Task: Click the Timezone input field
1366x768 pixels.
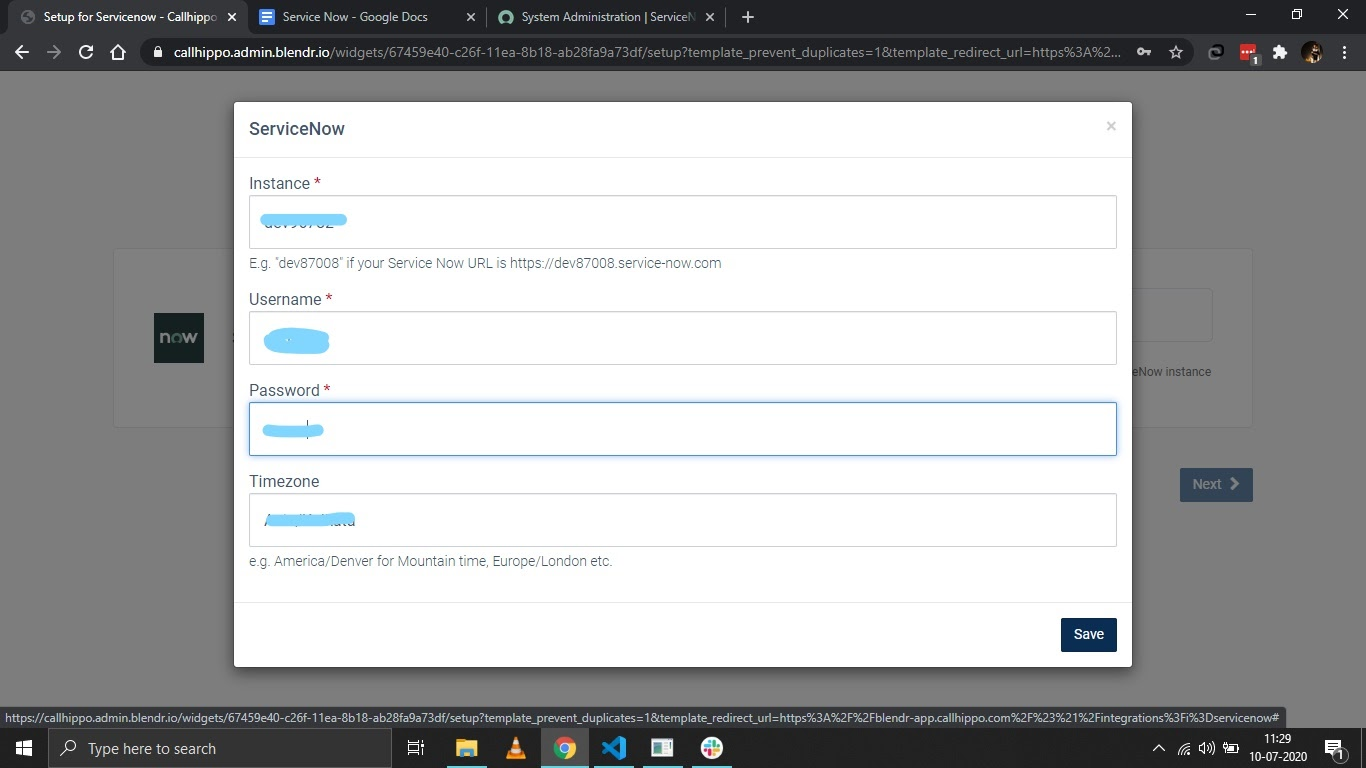Action: tap(683, 520)
